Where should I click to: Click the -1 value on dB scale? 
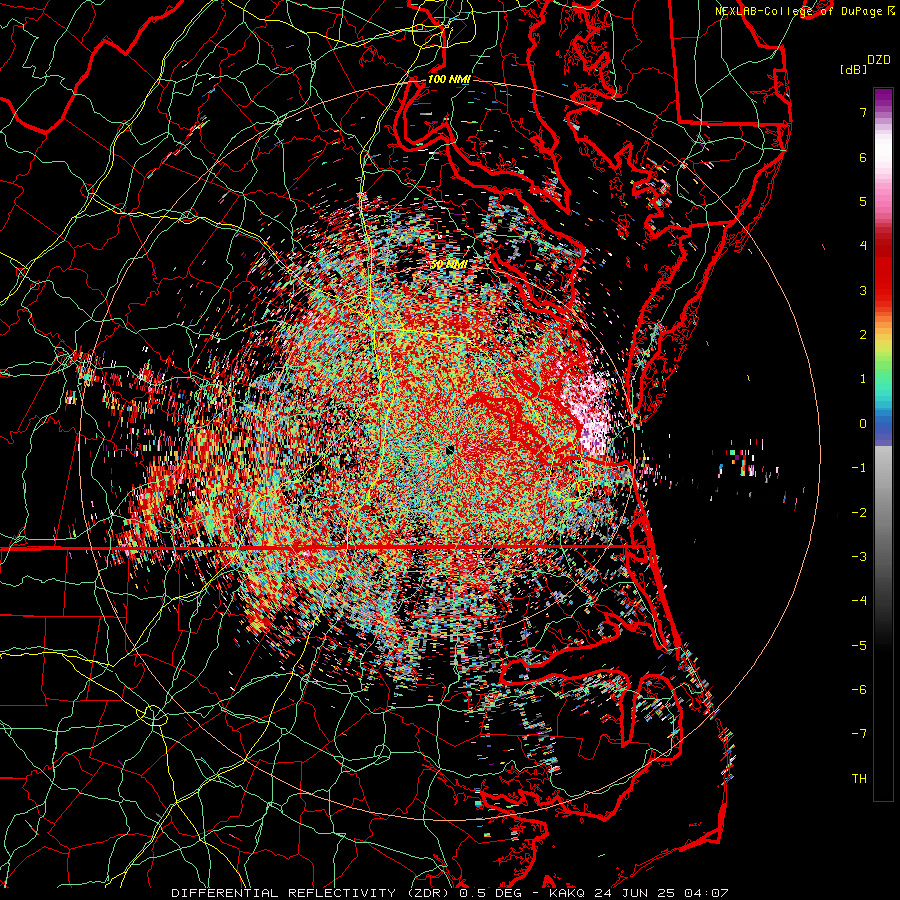859,468
